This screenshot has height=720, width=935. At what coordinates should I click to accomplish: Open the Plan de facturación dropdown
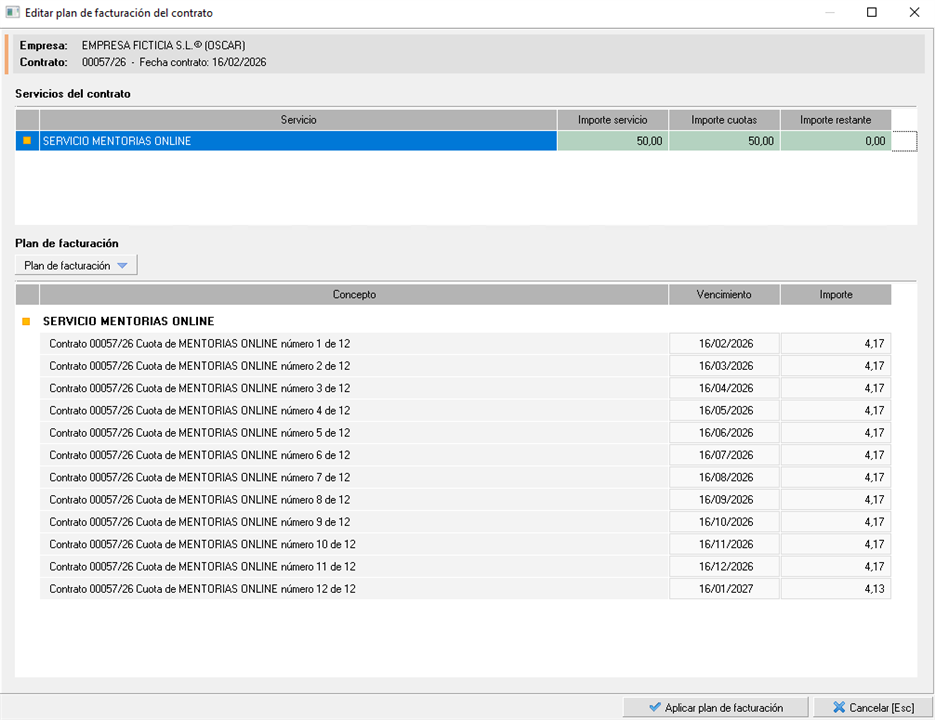pyautogui.click(x=76, y=266)
